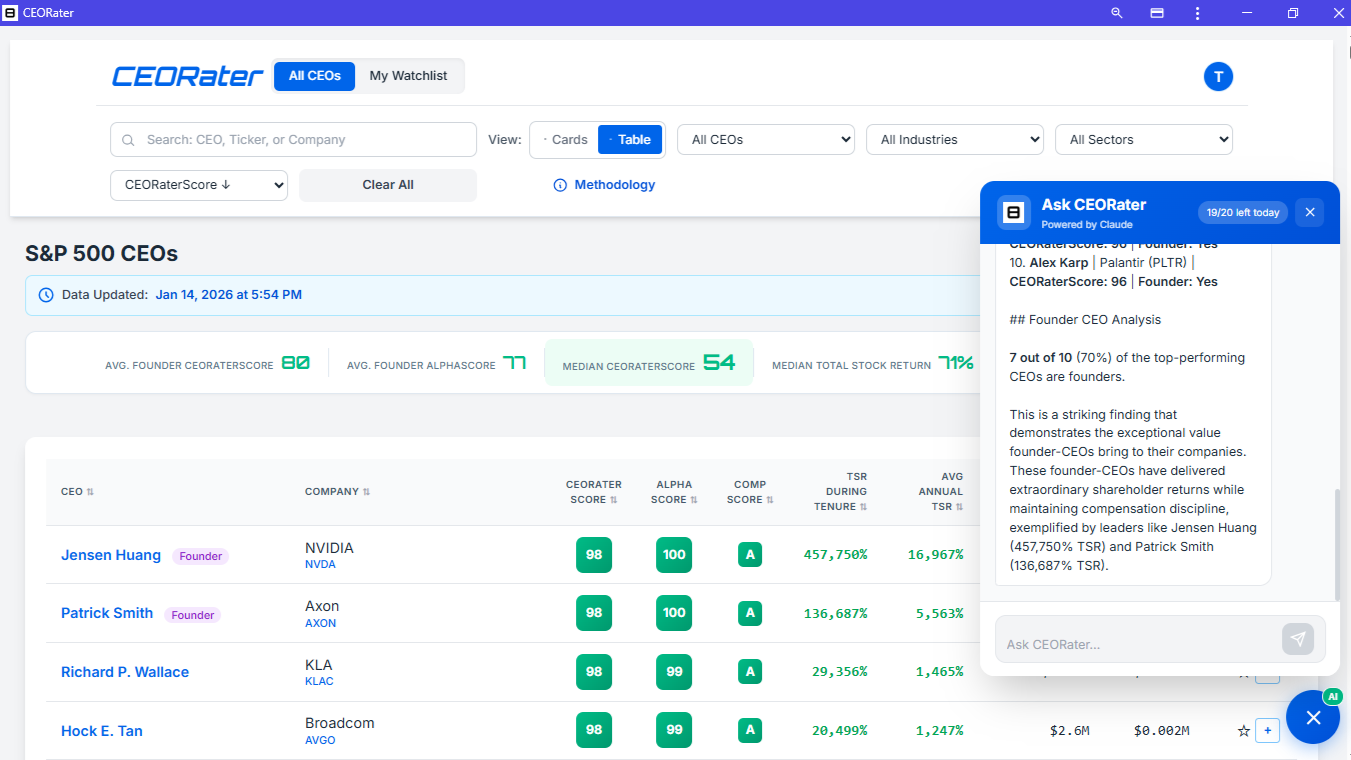This screenshot has width=1351, height=760.
Task: Click Patrick Smith's Alpha score 100
Action: point(674,613)
